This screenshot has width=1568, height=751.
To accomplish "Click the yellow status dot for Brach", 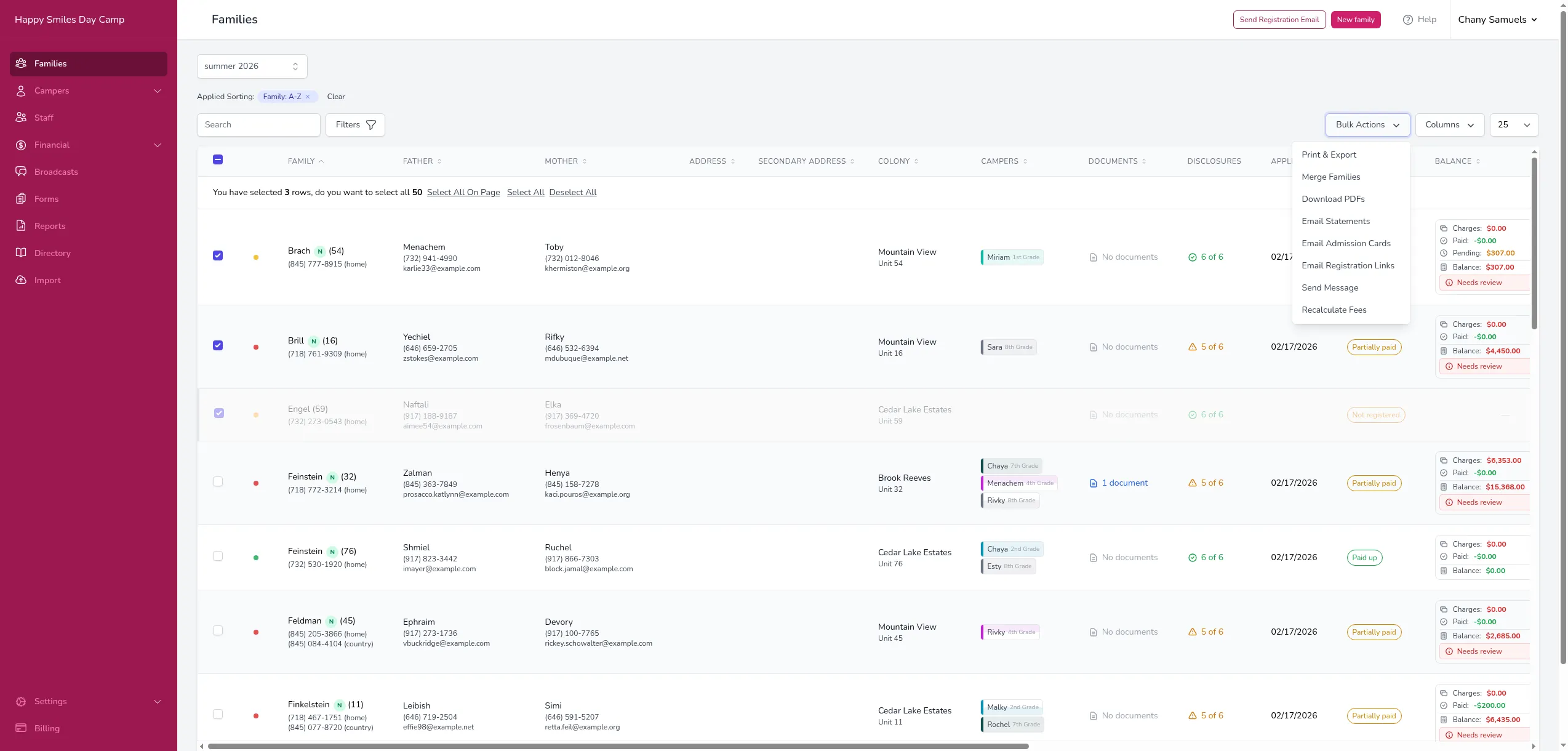I will click(256, 257).
